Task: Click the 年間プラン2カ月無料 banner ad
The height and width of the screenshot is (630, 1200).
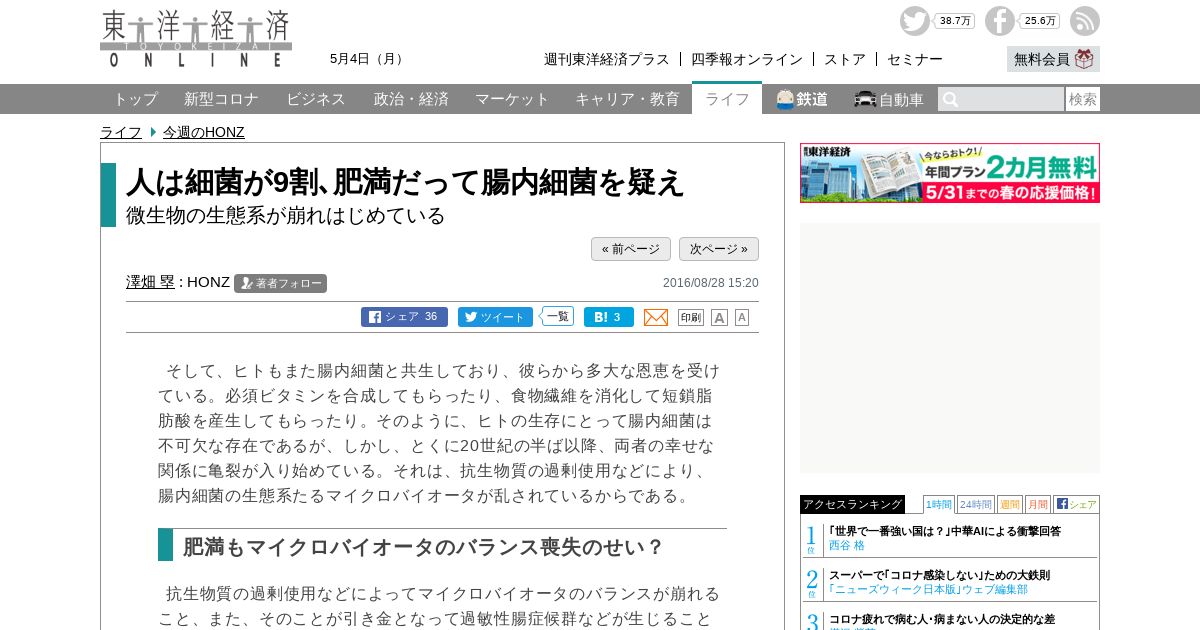Action: click(950, 173)
